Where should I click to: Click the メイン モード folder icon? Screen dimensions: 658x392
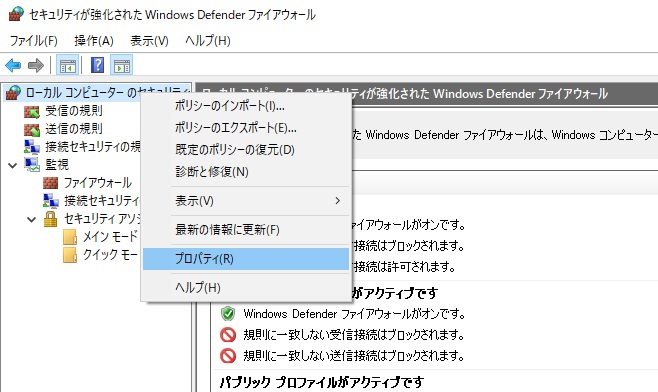(x=70, y=237)
